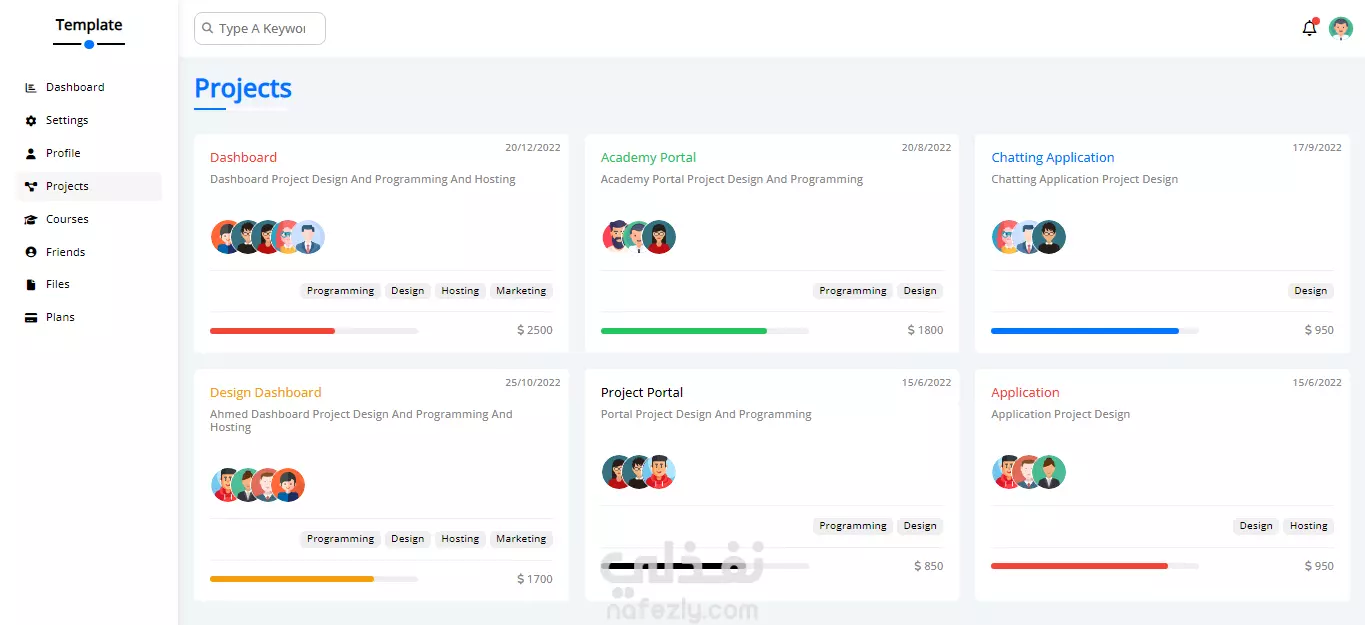Viewport: 1365px width, 625px height.
Task: Open notifications with the bell icon
Action: (x=1308, y=28)
